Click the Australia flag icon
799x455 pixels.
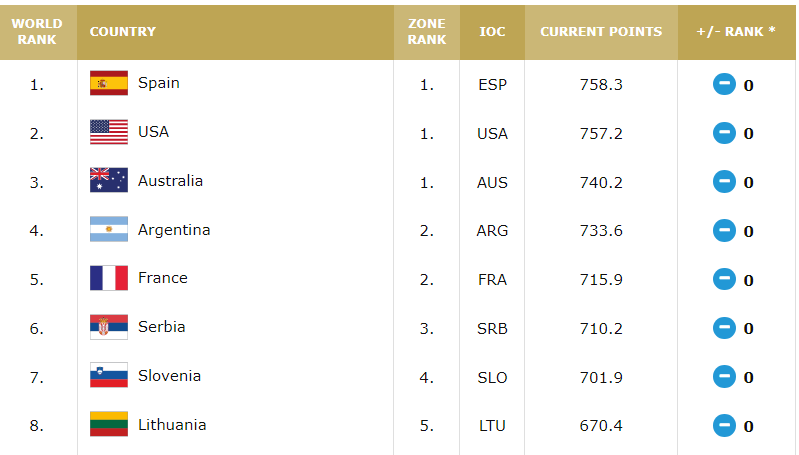point(109,180)
